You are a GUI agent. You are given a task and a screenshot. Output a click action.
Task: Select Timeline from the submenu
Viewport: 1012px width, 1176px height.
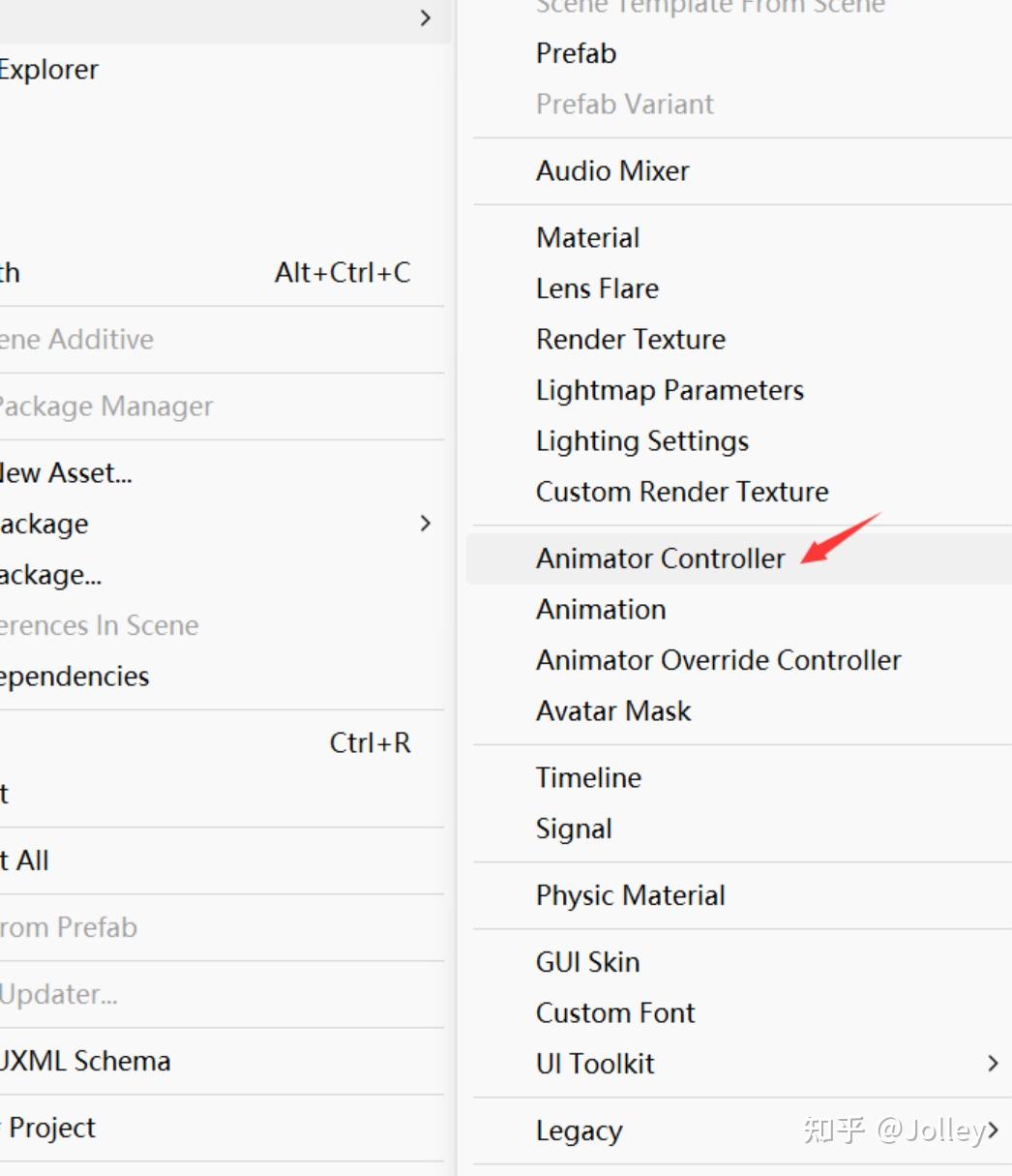pos(588,778)
